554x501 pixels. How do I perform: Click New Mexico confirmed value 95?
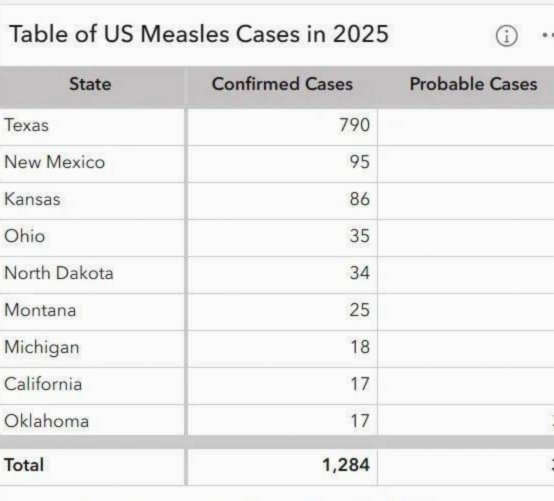(359, 162)
